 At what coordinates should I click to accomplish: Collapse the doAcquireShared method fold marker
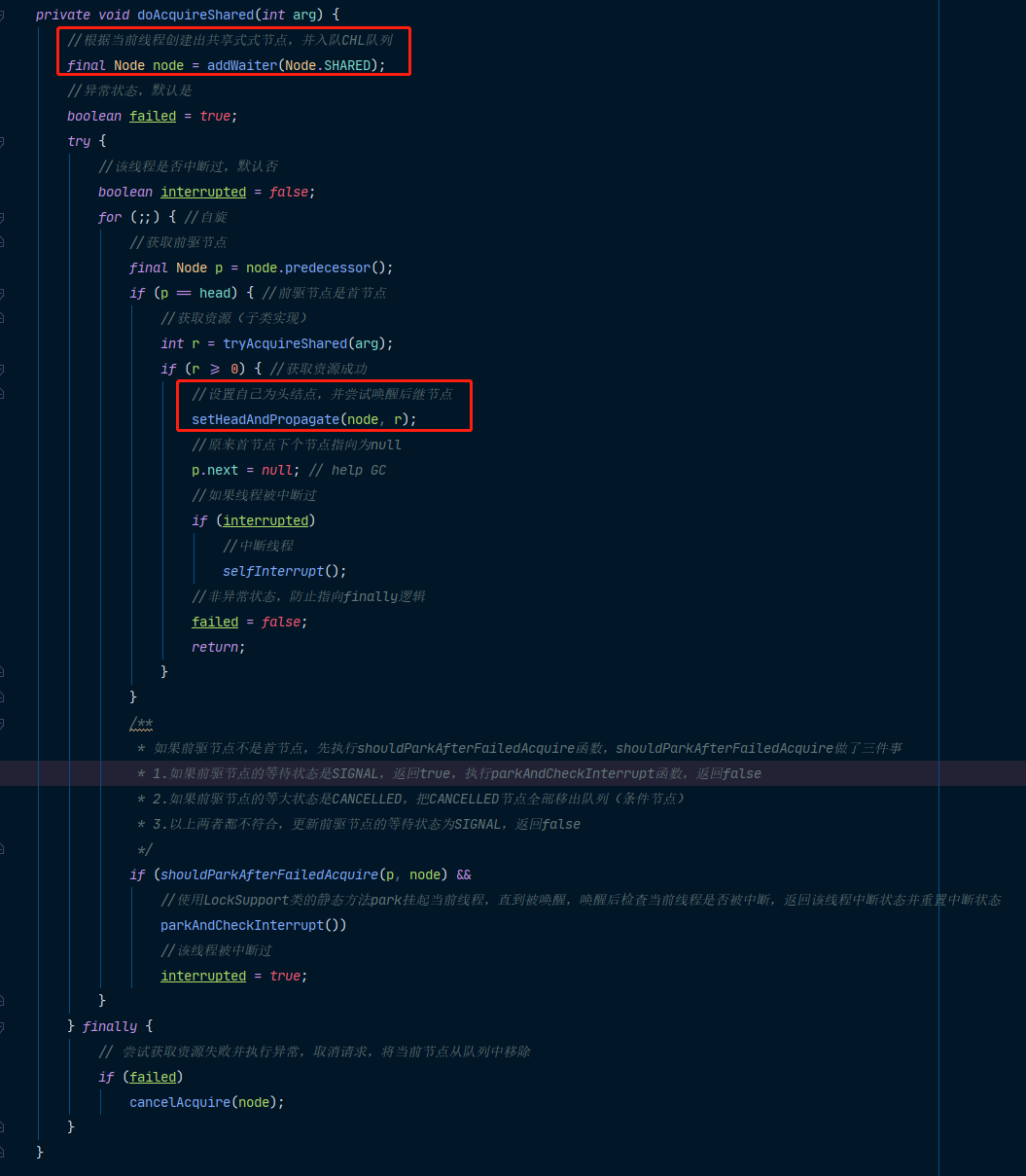coord(2,16)
